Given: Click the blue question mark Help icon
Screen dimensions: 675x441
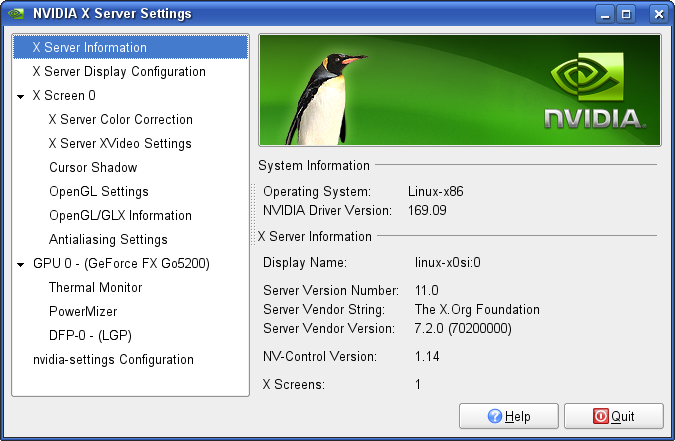Looking at the screenshot, I should tap(495, 416).
